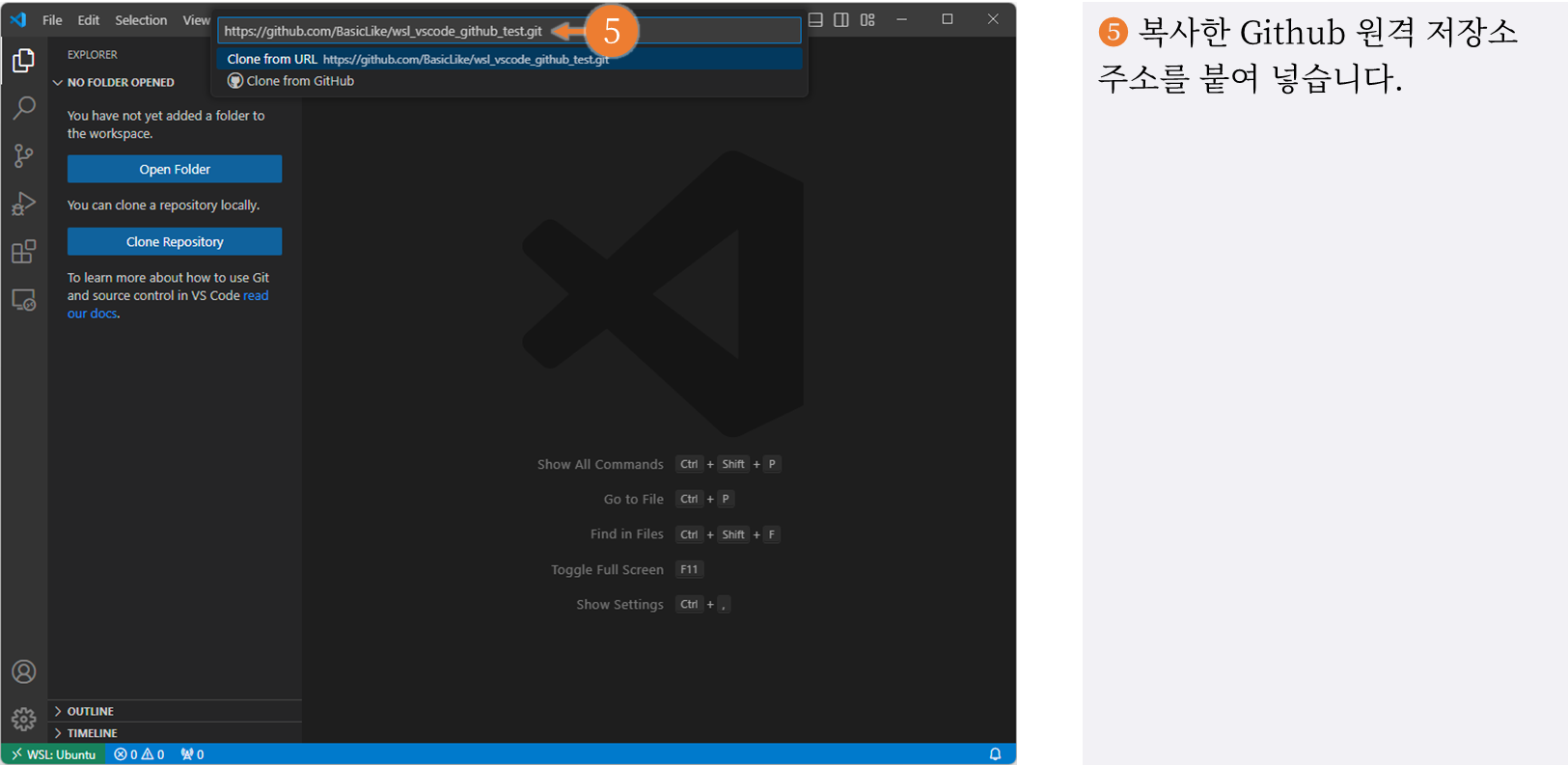Open the Source Control view
Viewport: 1568px width, 765px height.
(24, 155)
